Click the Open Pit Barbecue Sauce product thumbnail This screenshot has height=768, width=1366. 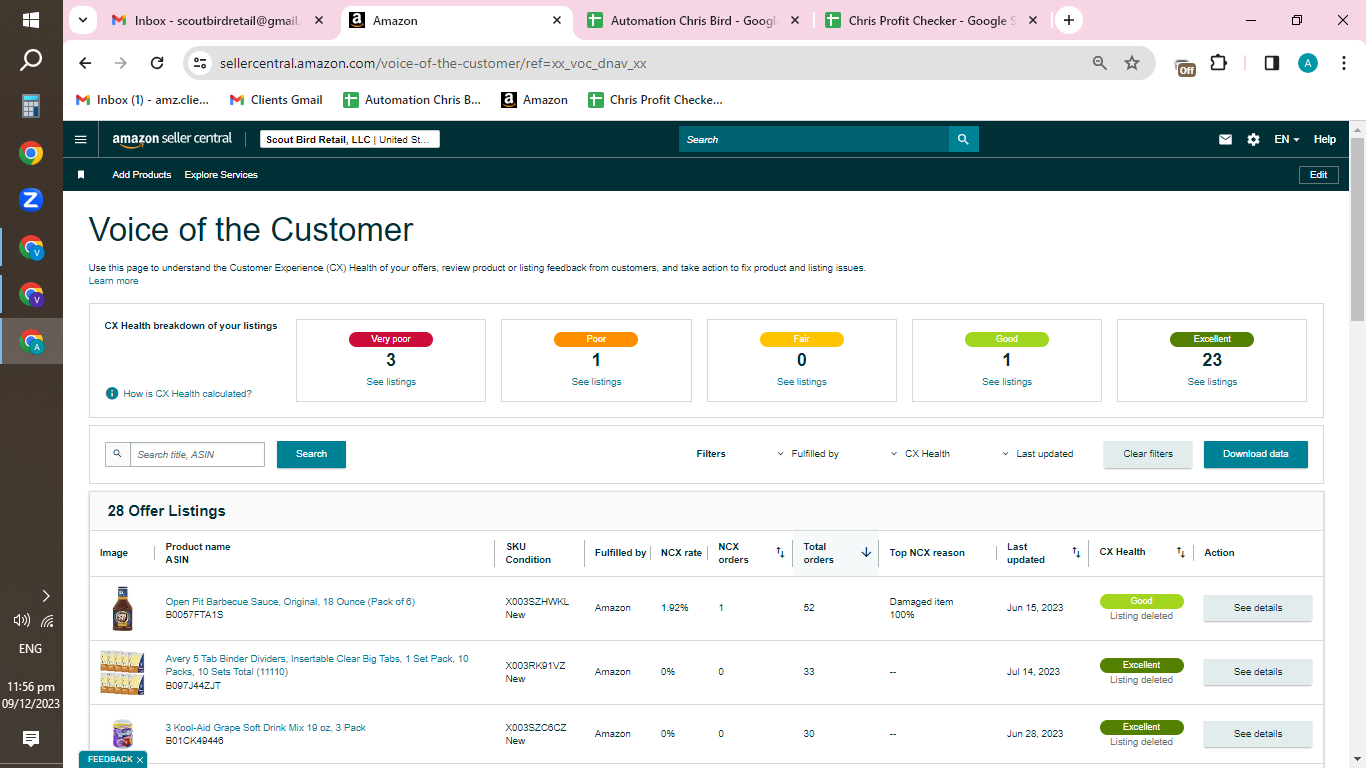(122, 608)
